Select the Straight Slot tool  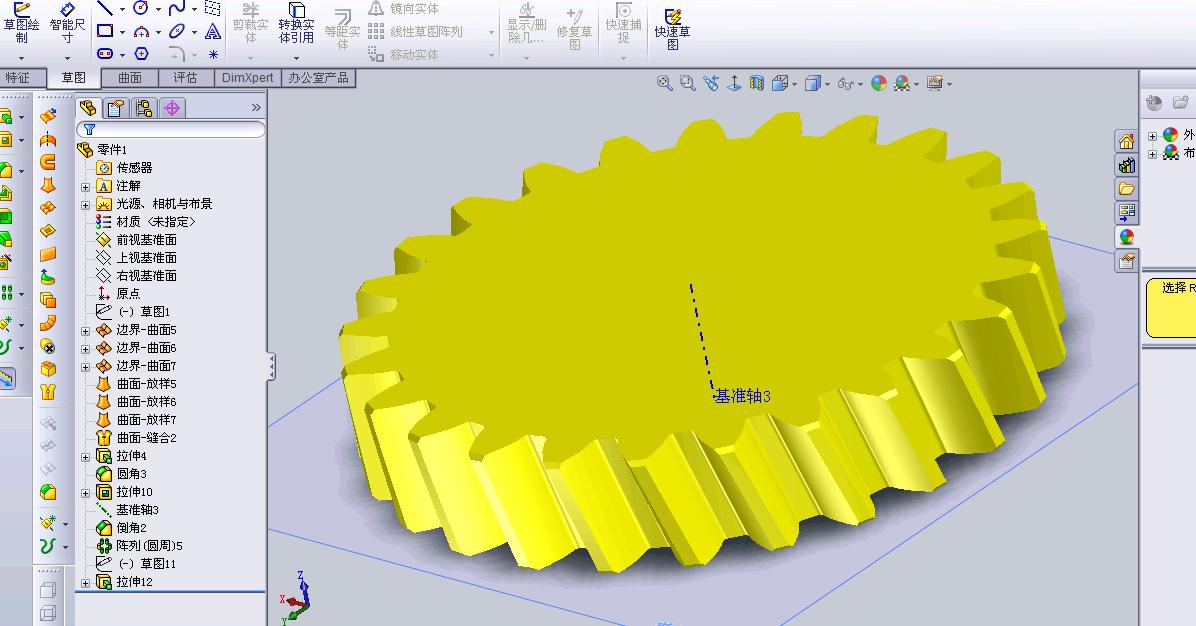pos(105,53)
